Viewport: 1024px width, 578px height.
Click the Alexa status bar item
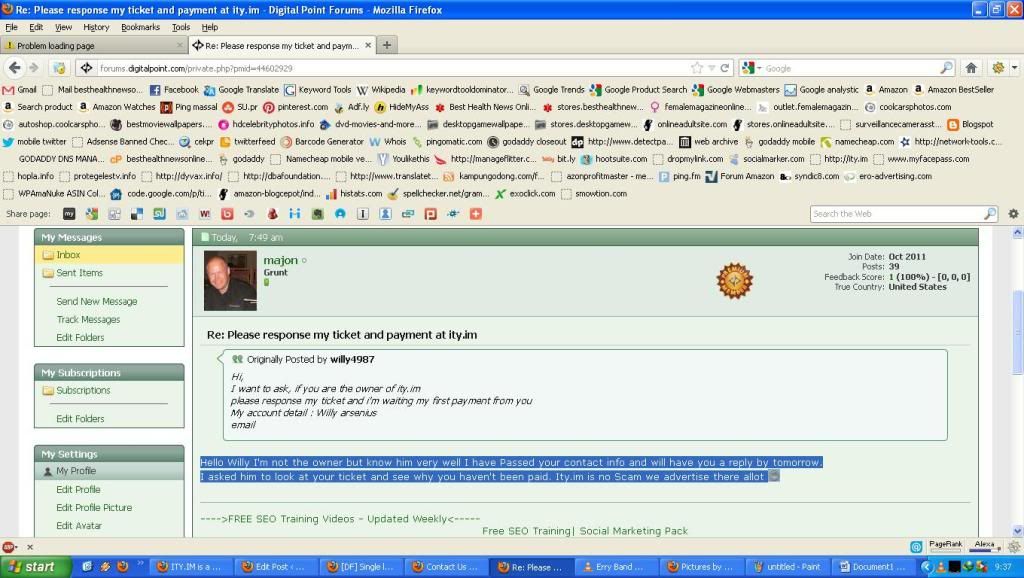click(984, 546)
